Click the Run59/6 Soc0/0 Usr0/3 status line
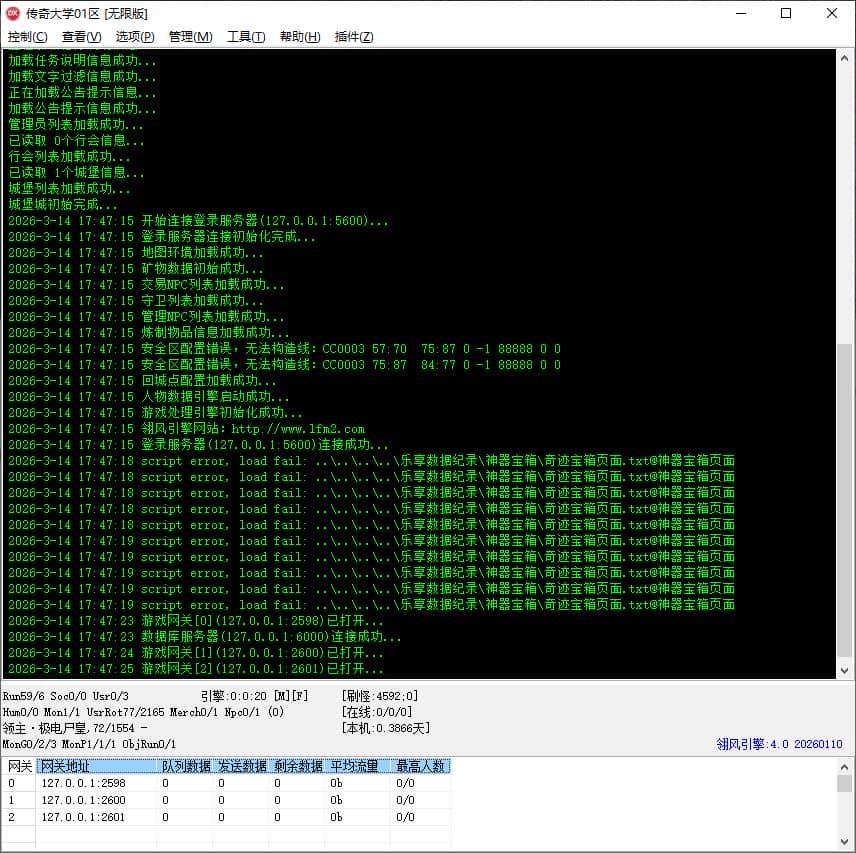The height and width of the screenshot is (853, 856). click(66, 696)
